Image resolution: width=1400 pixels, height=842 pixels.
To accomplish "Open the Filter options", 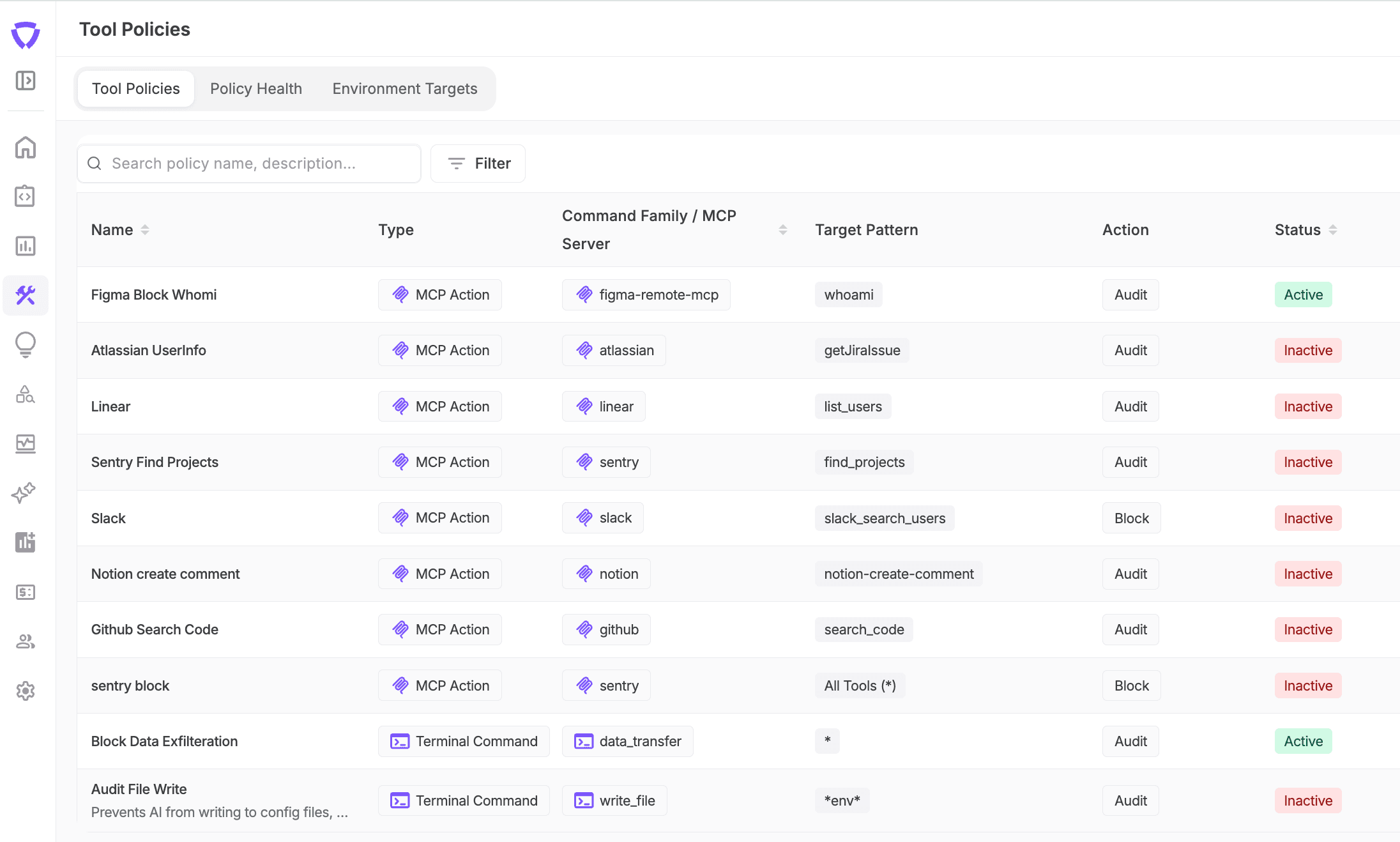I will pos(478,163).
